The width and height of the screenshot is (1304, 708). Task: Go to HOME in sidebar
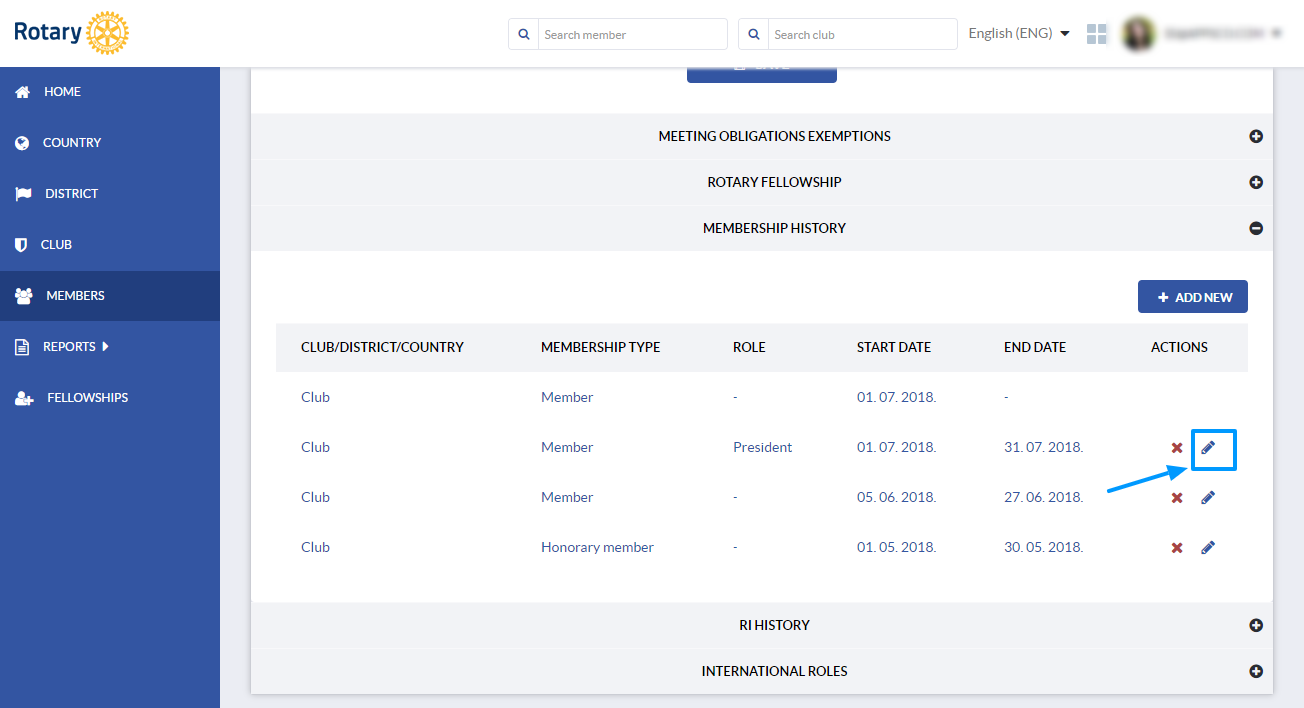click(110, 92)
